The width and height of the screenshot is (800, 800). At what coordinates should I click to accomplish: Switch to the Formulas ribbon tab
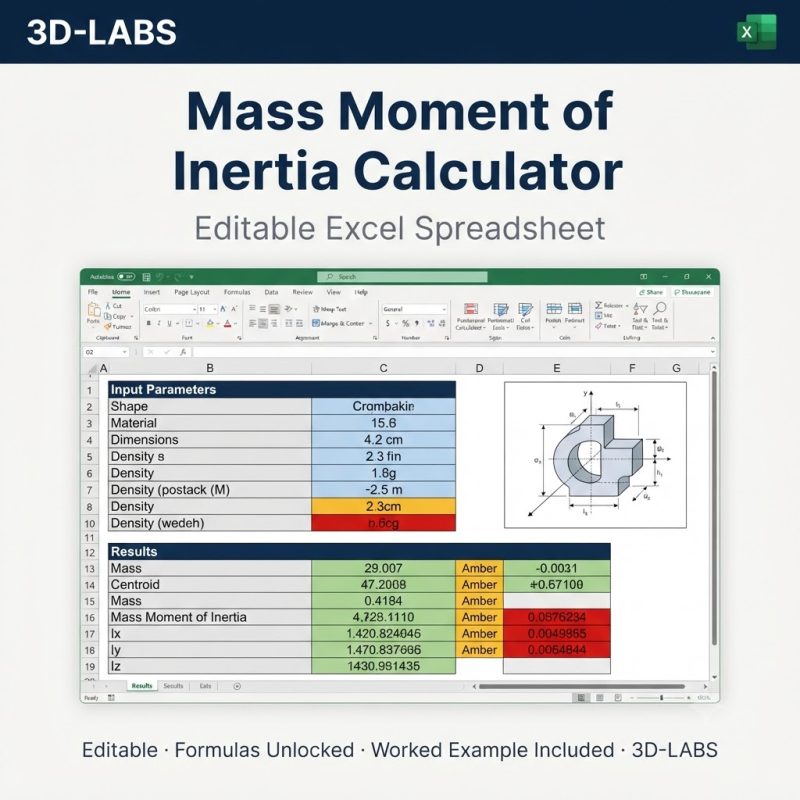click(x=237, y=292)
